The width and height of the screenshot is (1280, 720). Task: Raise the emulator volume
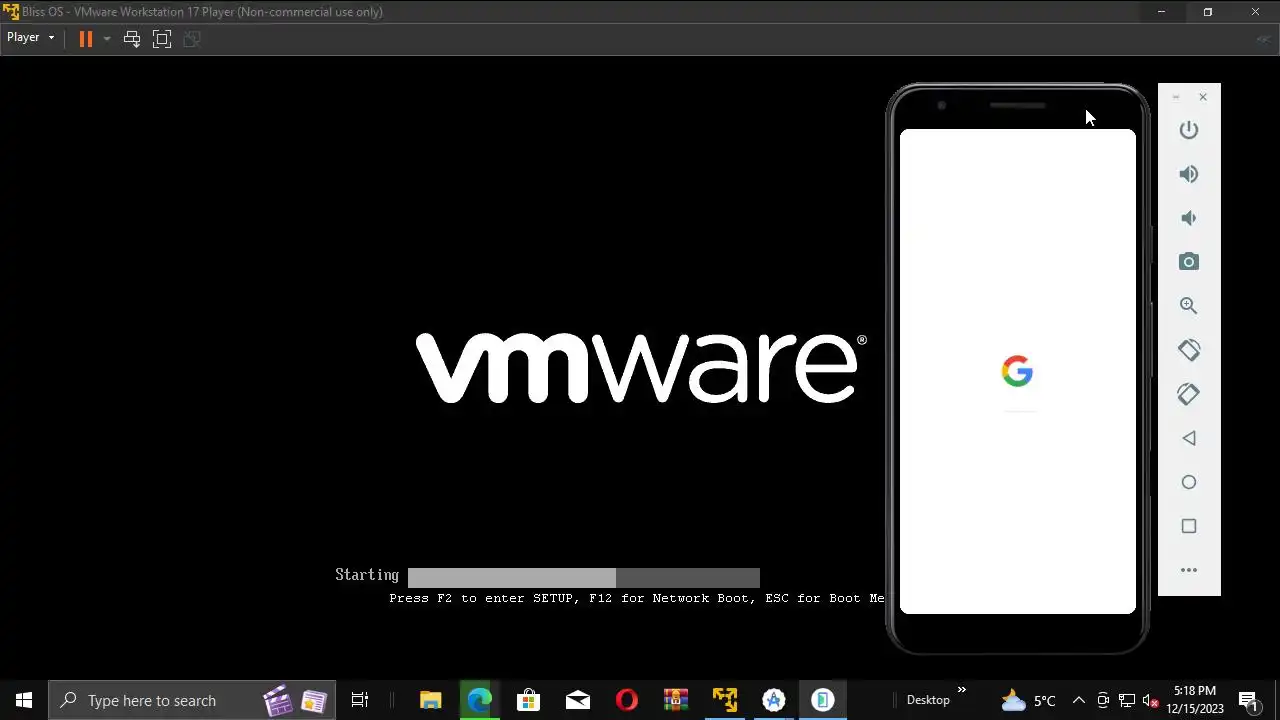point(1188,174)
